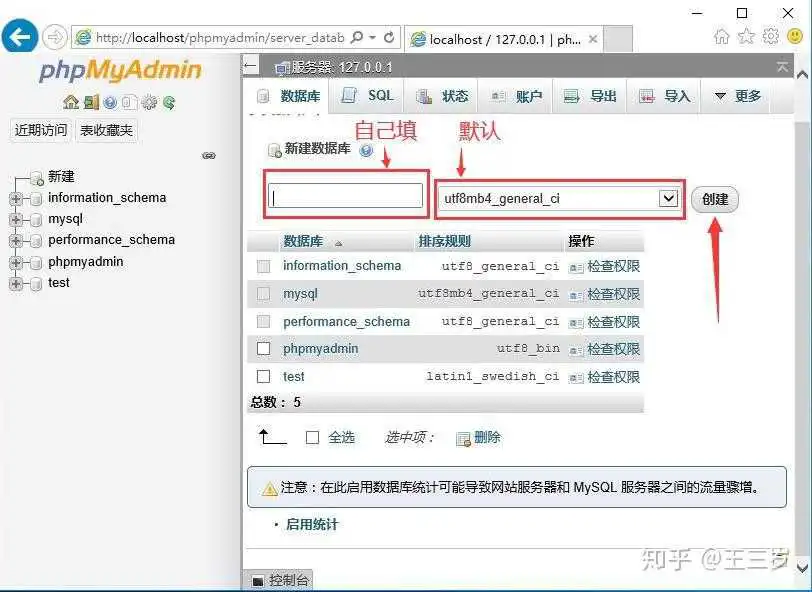Open the utf8mb4_general_ci collation dropdown
812x592 pixels.
(x=559, y=198)
